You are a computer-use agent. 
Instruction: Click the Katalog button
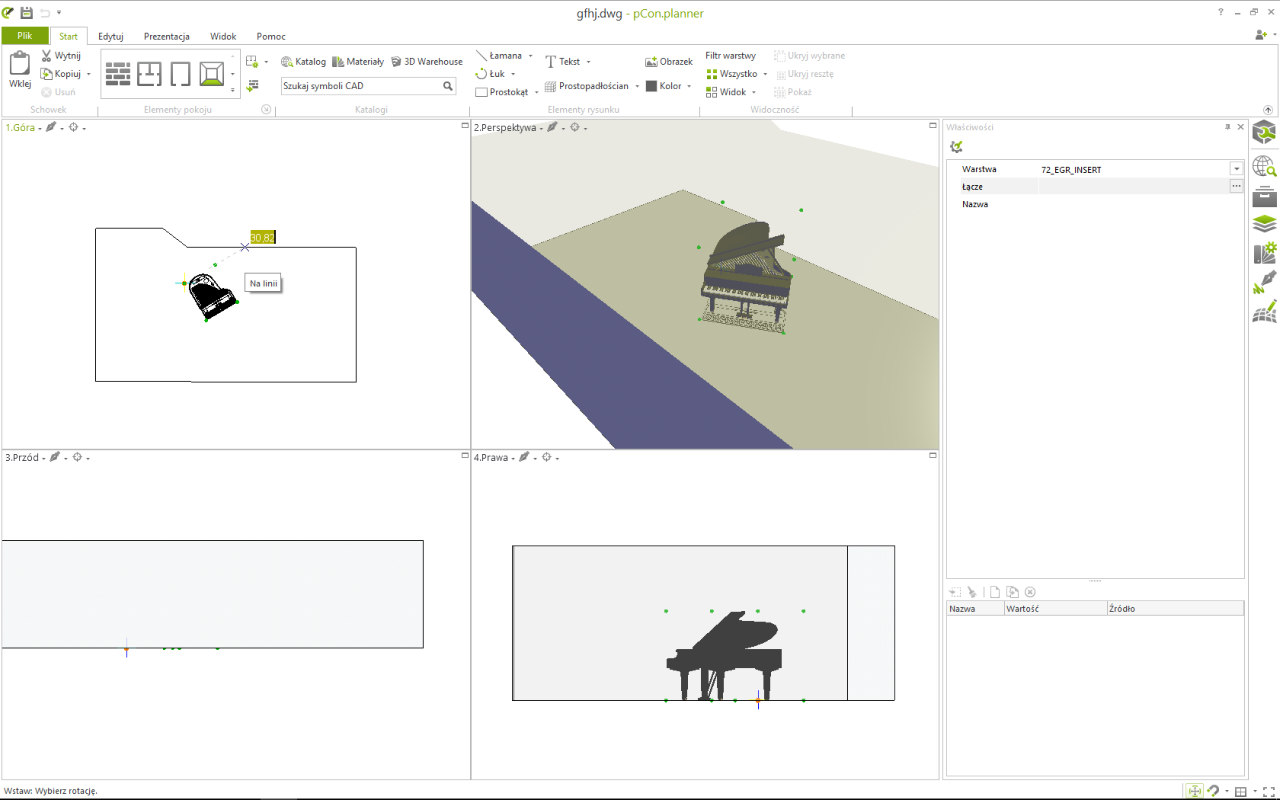[x=303, y=61]
